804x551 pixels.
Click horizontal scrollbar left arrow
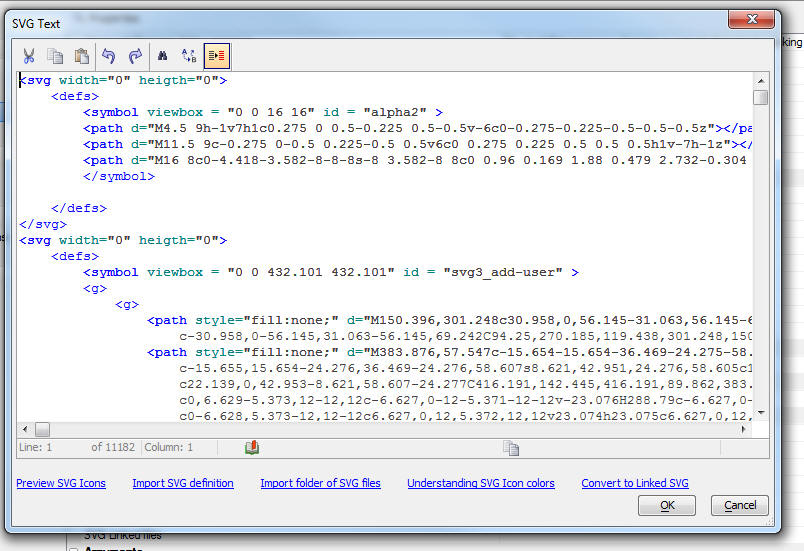(x=25, y=429)
